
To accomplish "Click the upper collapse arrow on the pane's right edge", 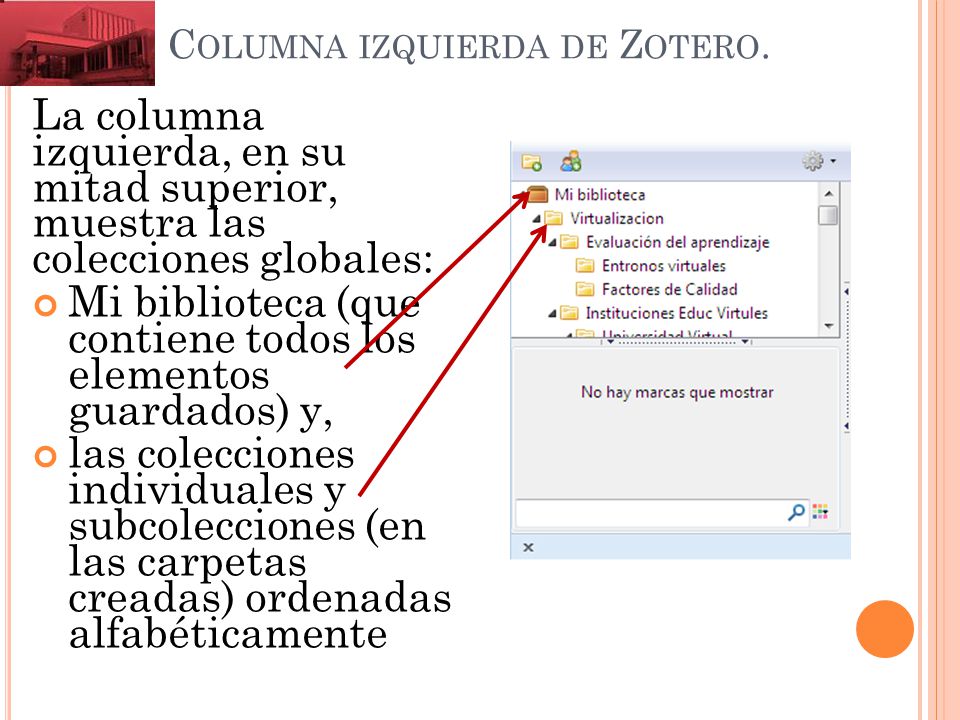I will tap(846, 291).
